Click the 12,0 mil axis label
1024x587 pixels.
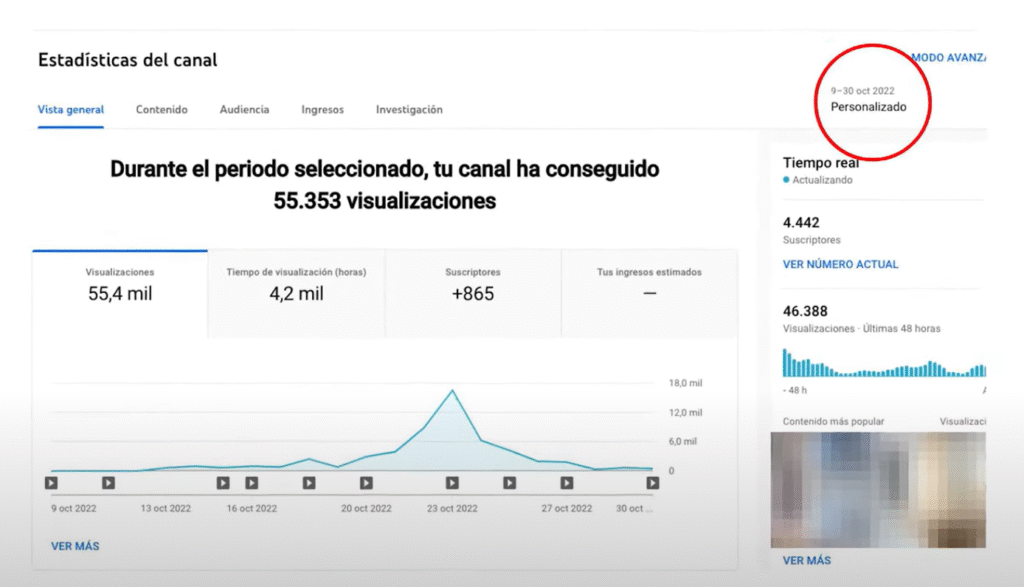[685, 413]
